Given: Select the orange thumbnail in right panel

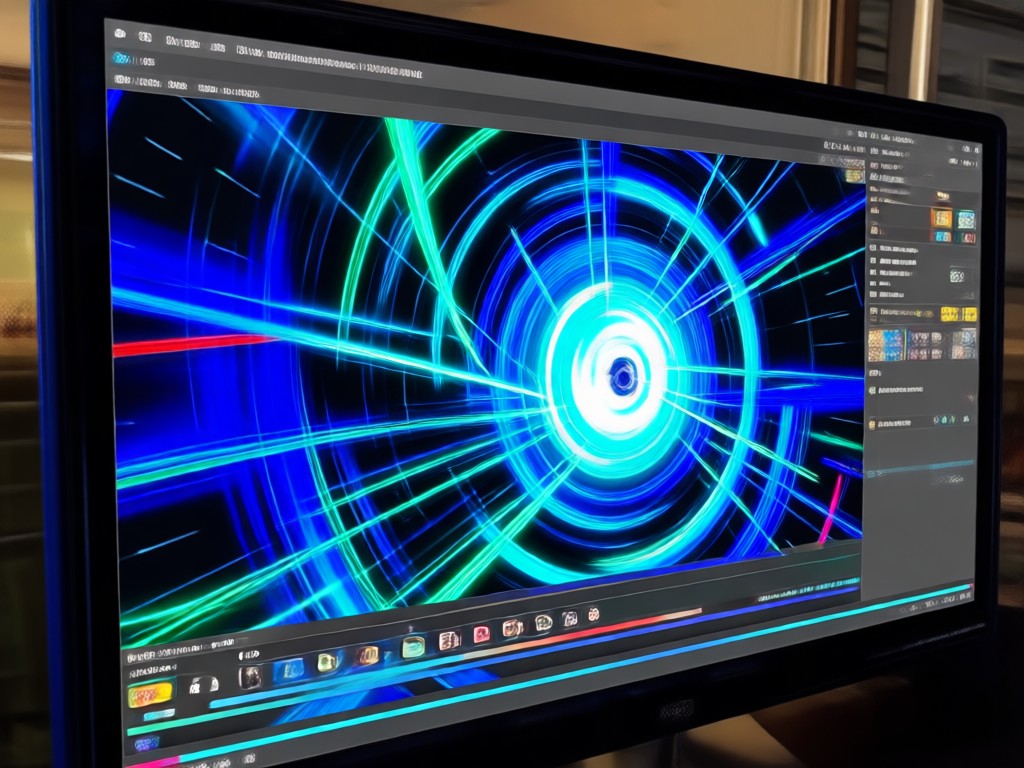Looking at the screenshot, I should tap(941, 218).
